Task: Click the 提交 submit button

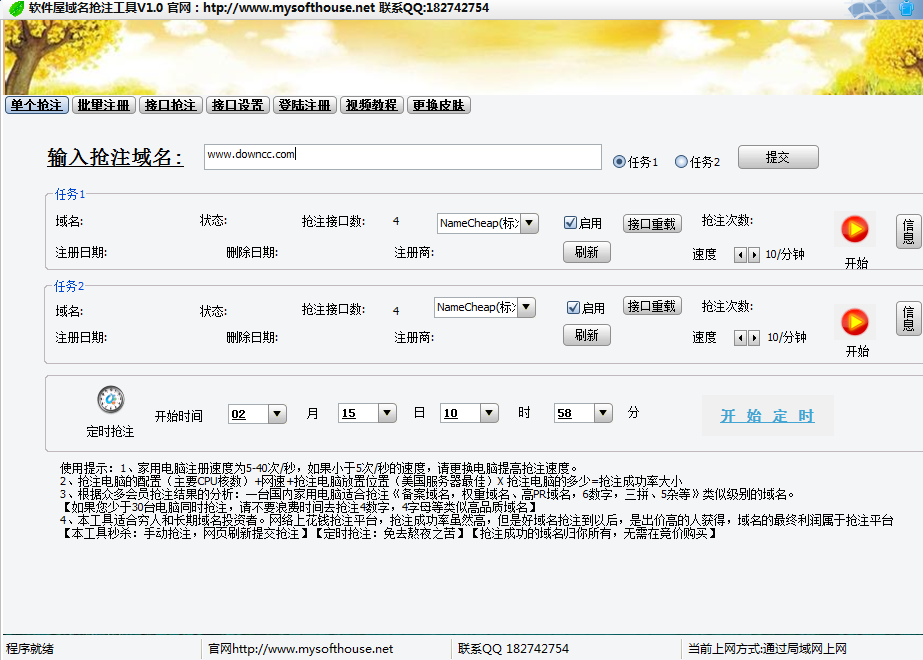Action: 777,157
